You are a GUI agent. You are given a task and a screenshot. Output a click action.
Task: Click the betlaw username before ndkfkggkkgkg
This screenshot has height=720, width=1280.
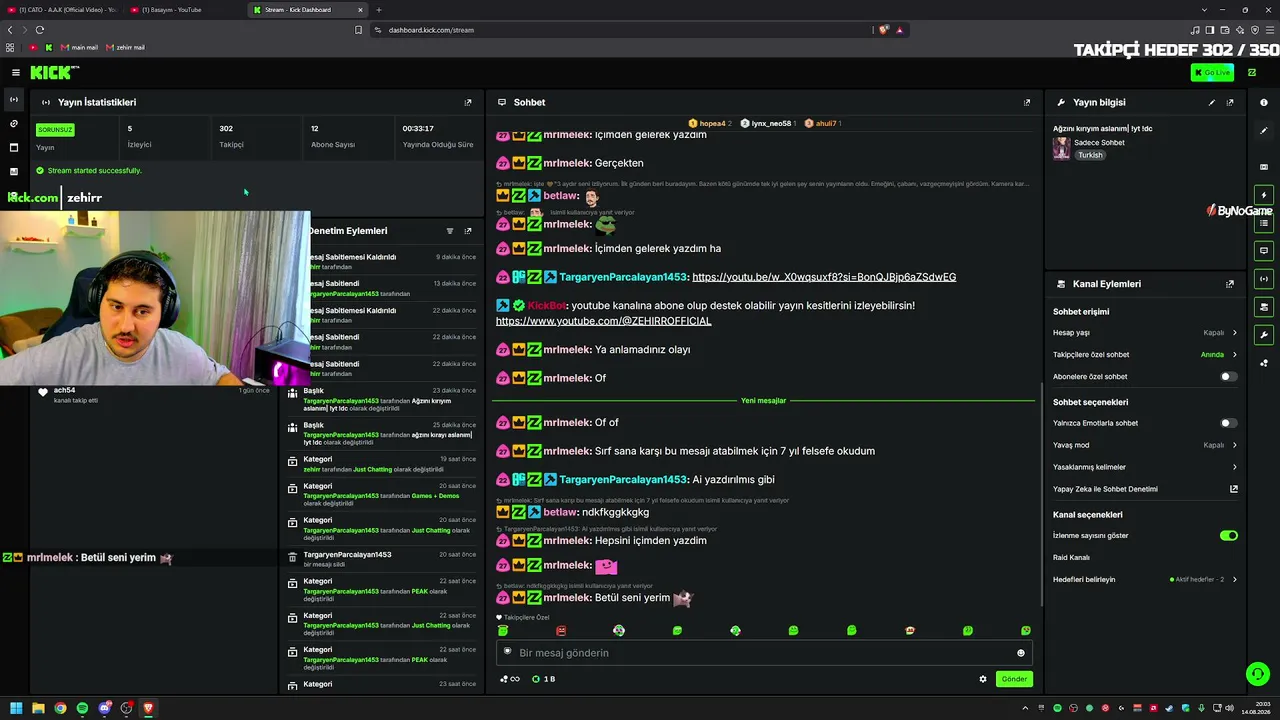(561, 513)
